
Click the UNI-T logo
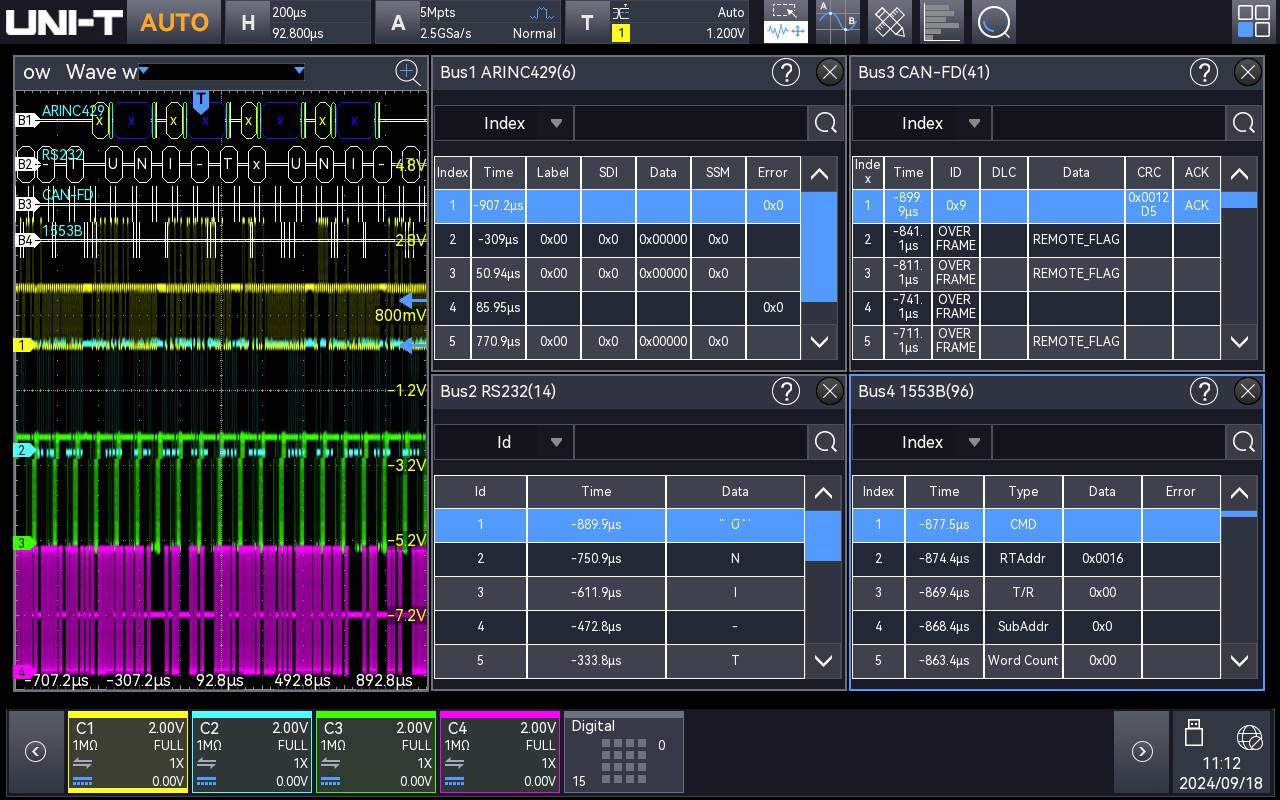[x=64, y=22]
